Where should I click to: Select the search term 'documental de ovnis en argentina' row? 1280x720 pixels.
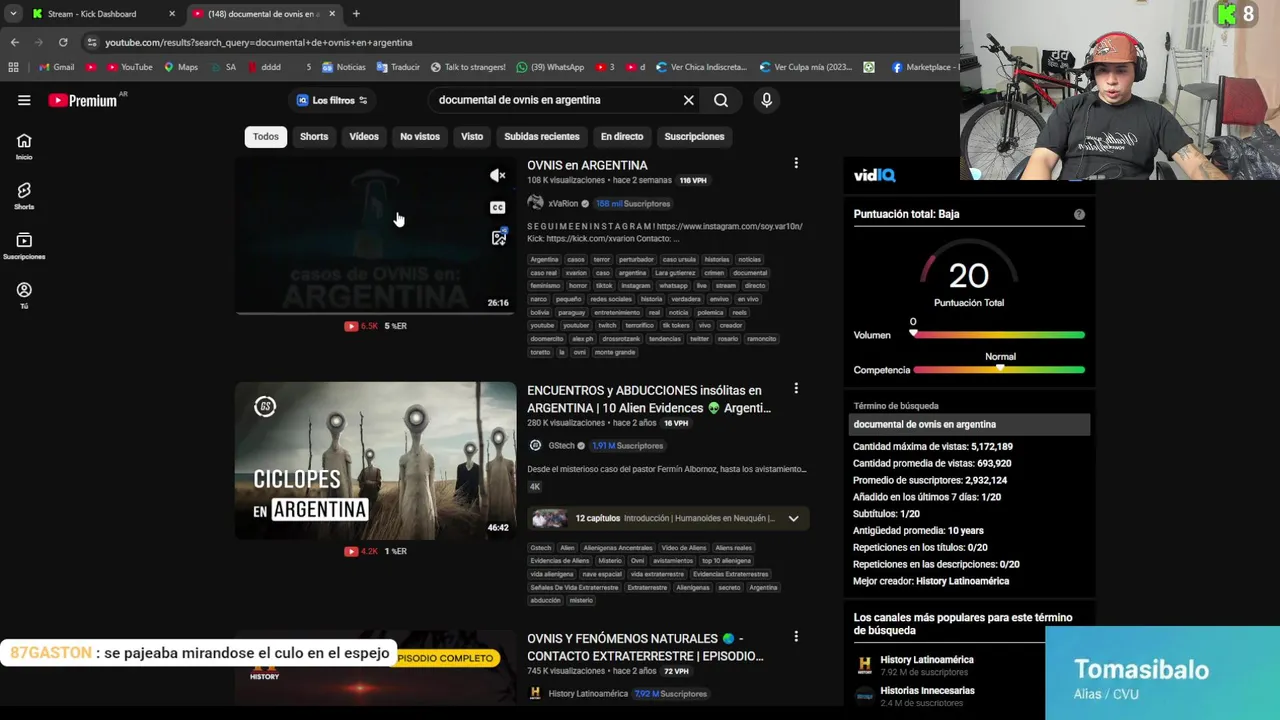coord(969,424)
